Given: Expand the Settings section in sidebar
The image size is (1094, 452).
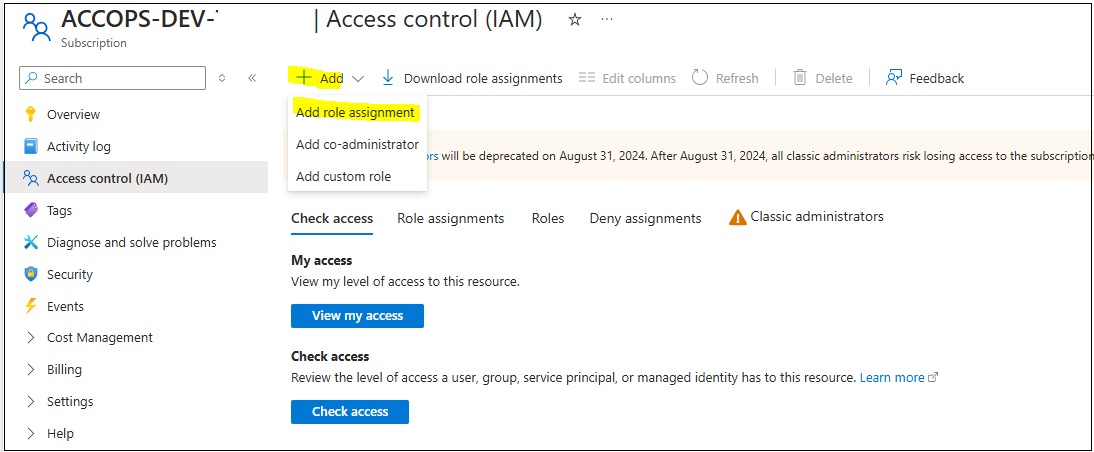Looking at the screenshot, I should pyautogui.click(x=30, y=402).
